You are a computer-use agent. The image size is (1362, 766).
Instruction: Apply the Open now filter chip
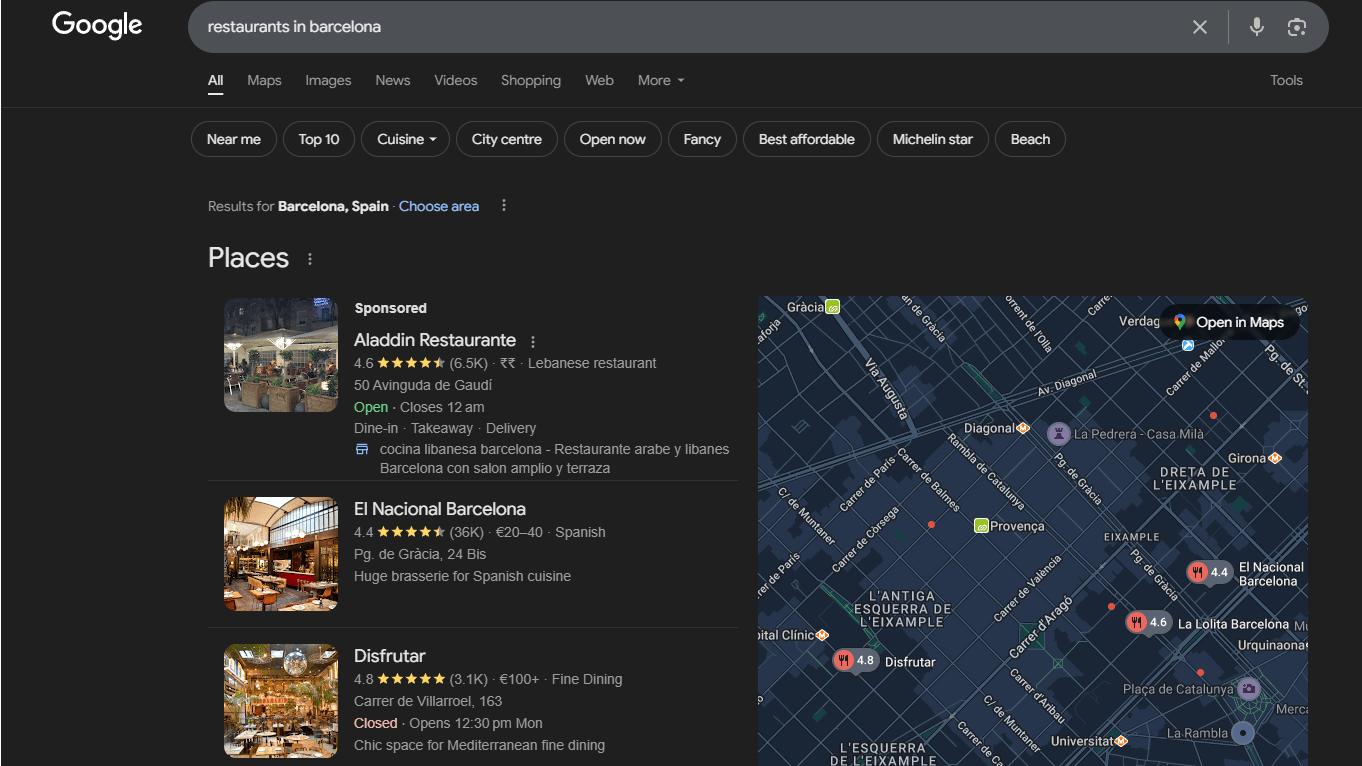coord(613,139)
